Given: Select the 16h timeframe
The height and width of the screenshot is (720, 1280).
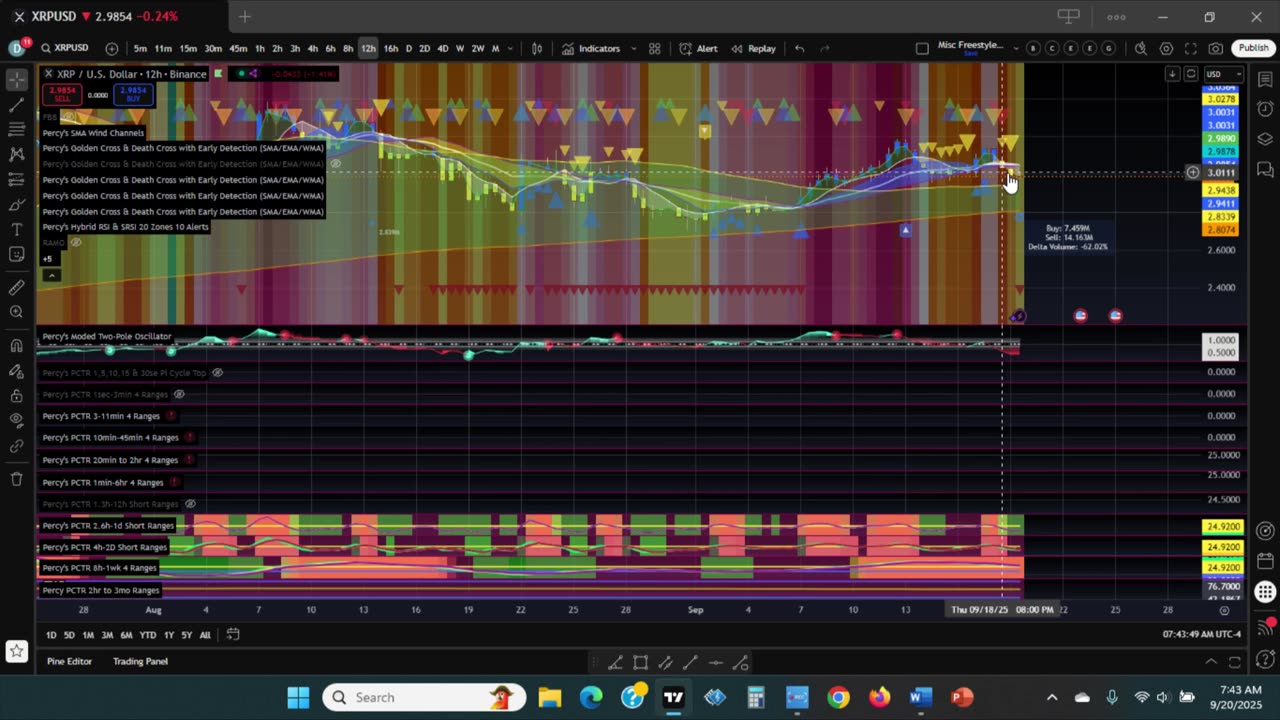Looking at the screenshot, I should pyautogui.click(x=390, y=48).
